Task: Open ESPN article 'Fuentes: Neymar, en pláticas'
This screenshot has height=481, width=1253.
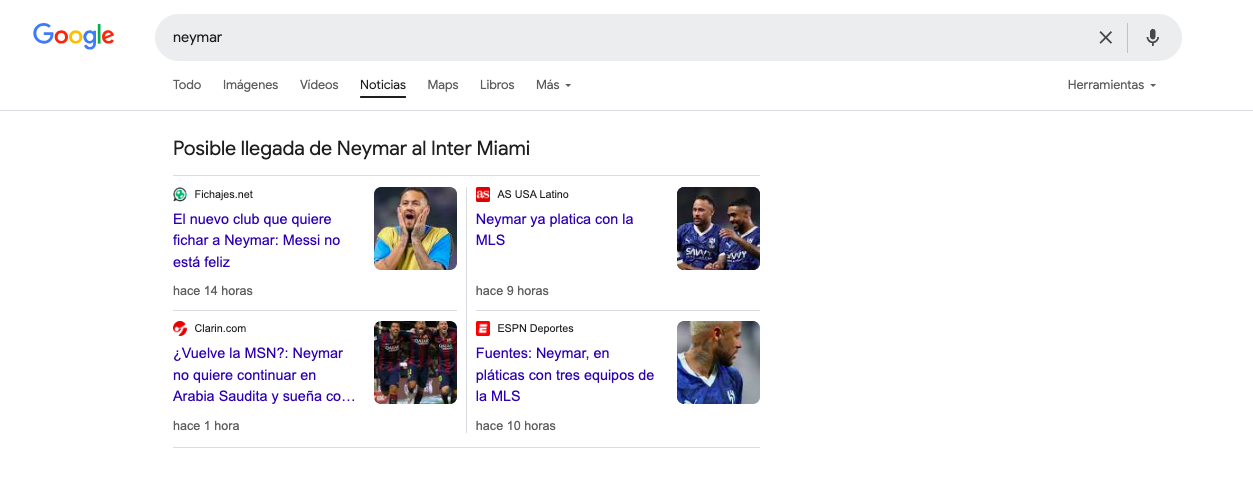Action: (x=564, y=374)
